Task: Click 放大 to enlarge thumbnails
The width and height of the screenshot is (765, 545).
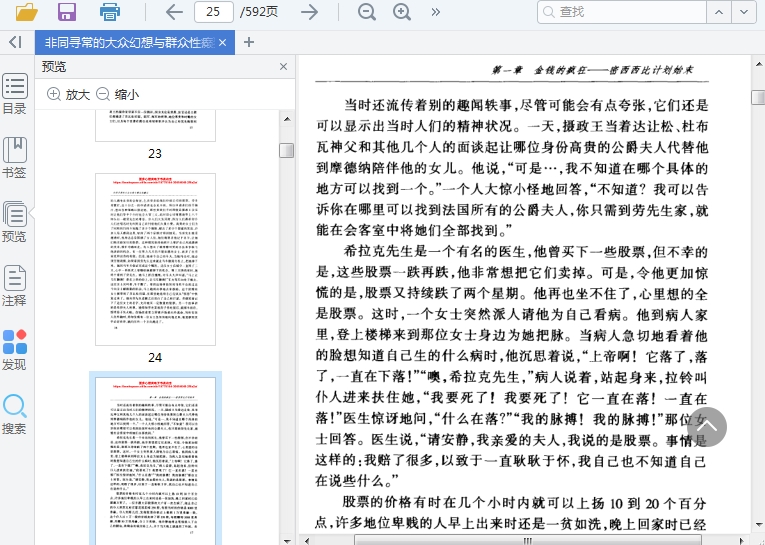Action: point(69,94)
